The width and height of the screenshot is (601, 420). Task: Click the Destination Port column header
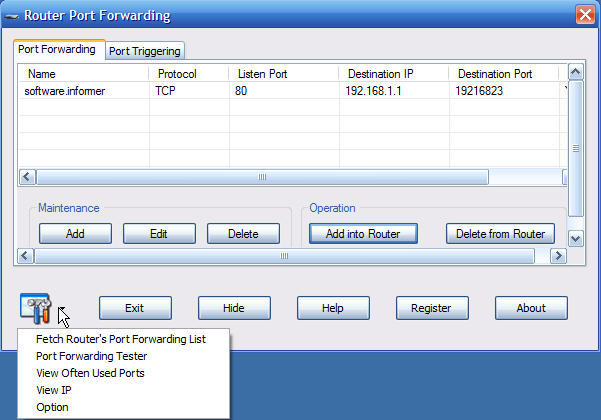tap(504, 74)
